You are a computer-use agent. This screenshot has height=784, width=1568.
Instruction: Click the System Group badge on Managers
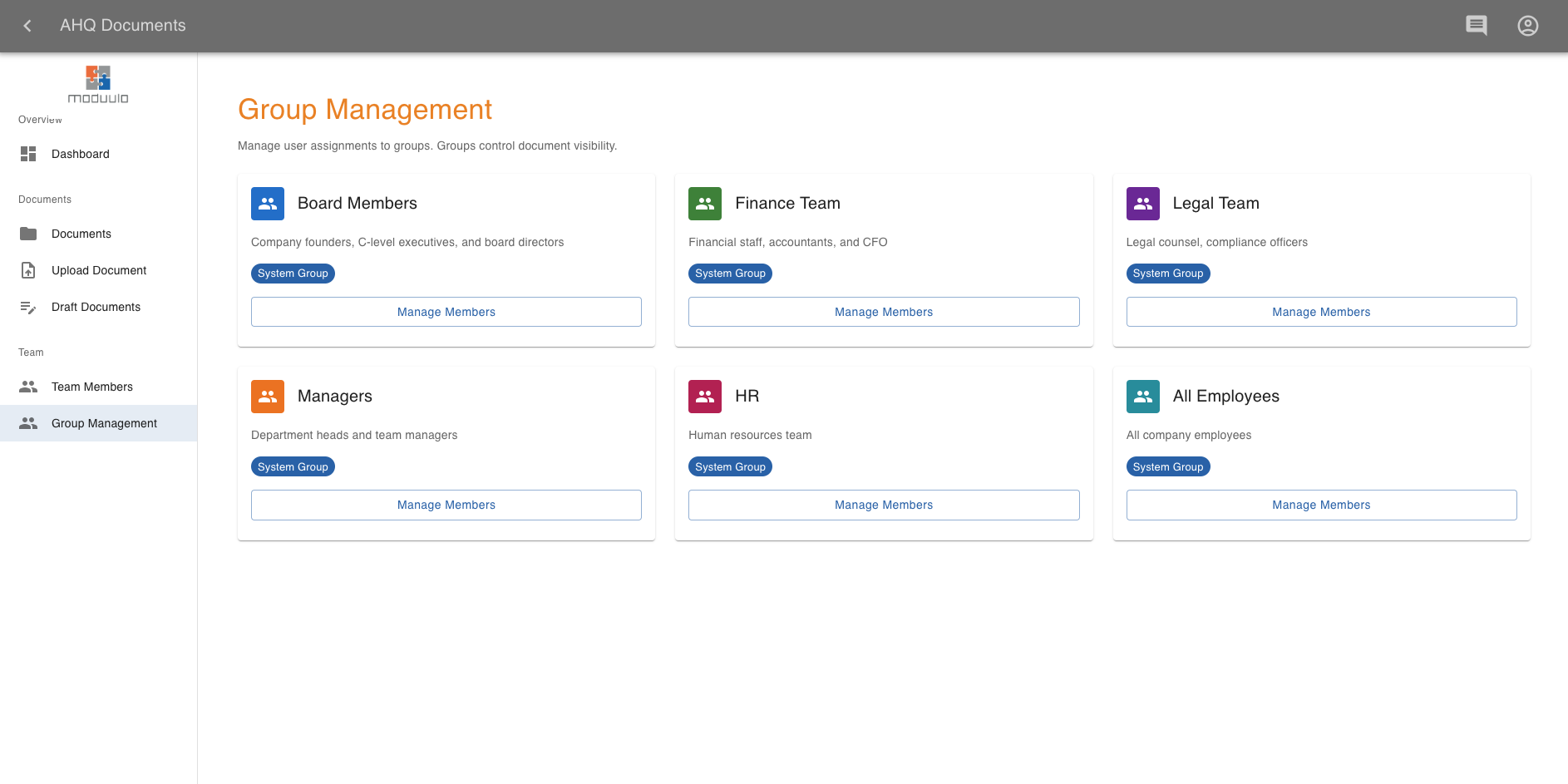(x=293, y=466)
